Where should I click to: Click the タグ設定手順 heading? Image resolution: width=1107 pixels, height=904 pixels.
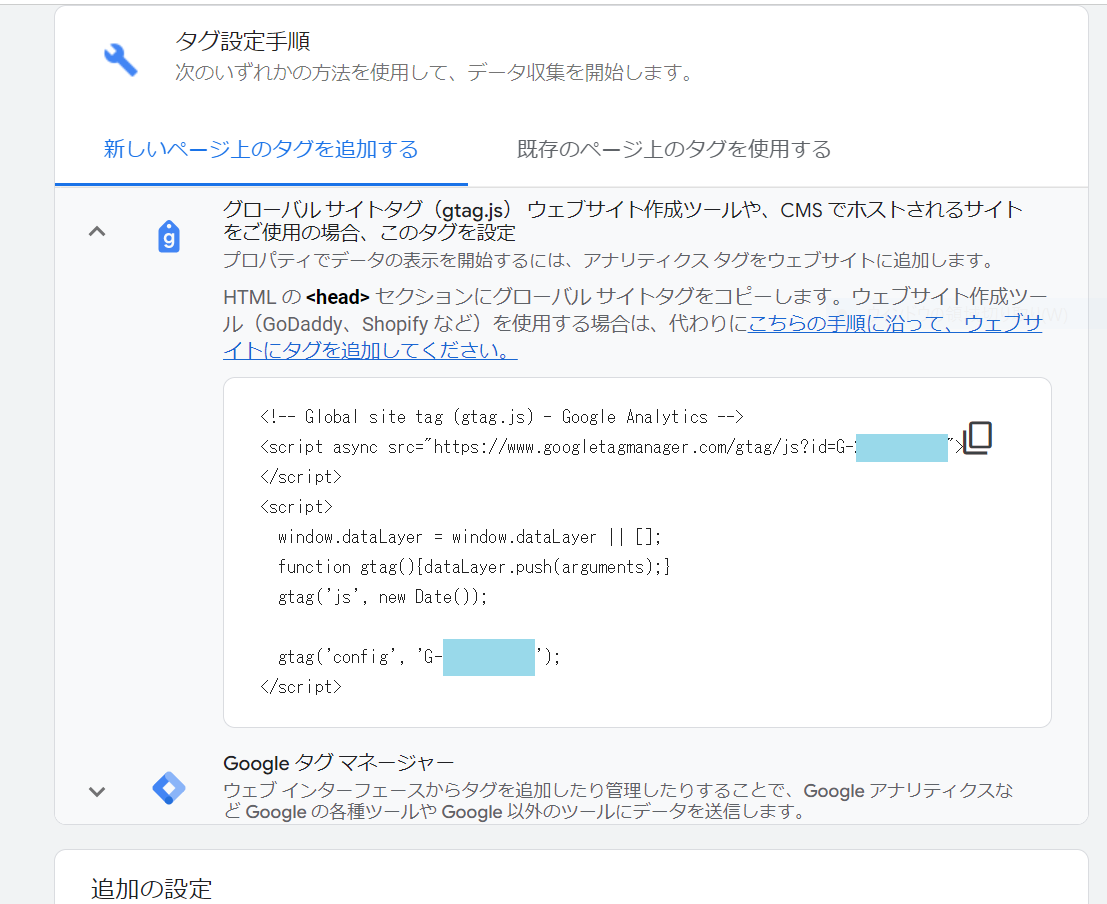click(x=243, y=41)
